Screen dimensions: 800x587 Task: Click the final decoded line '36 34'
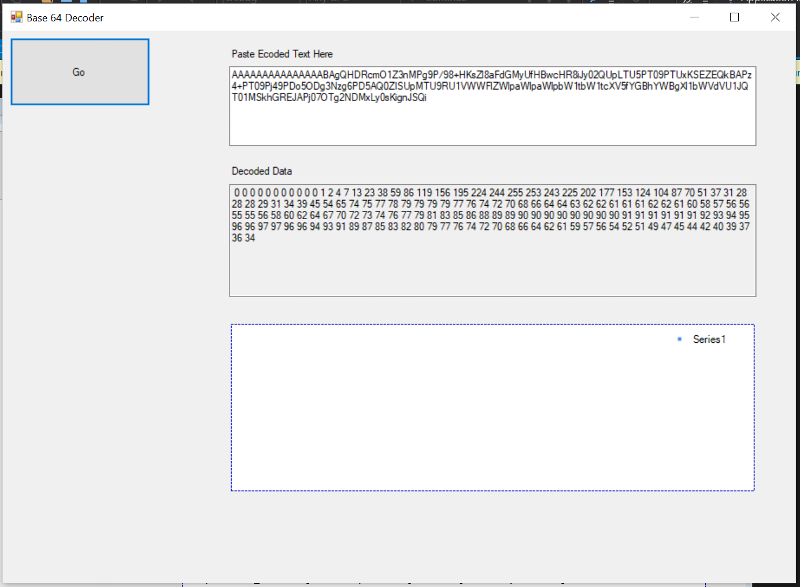pos(243,238)
